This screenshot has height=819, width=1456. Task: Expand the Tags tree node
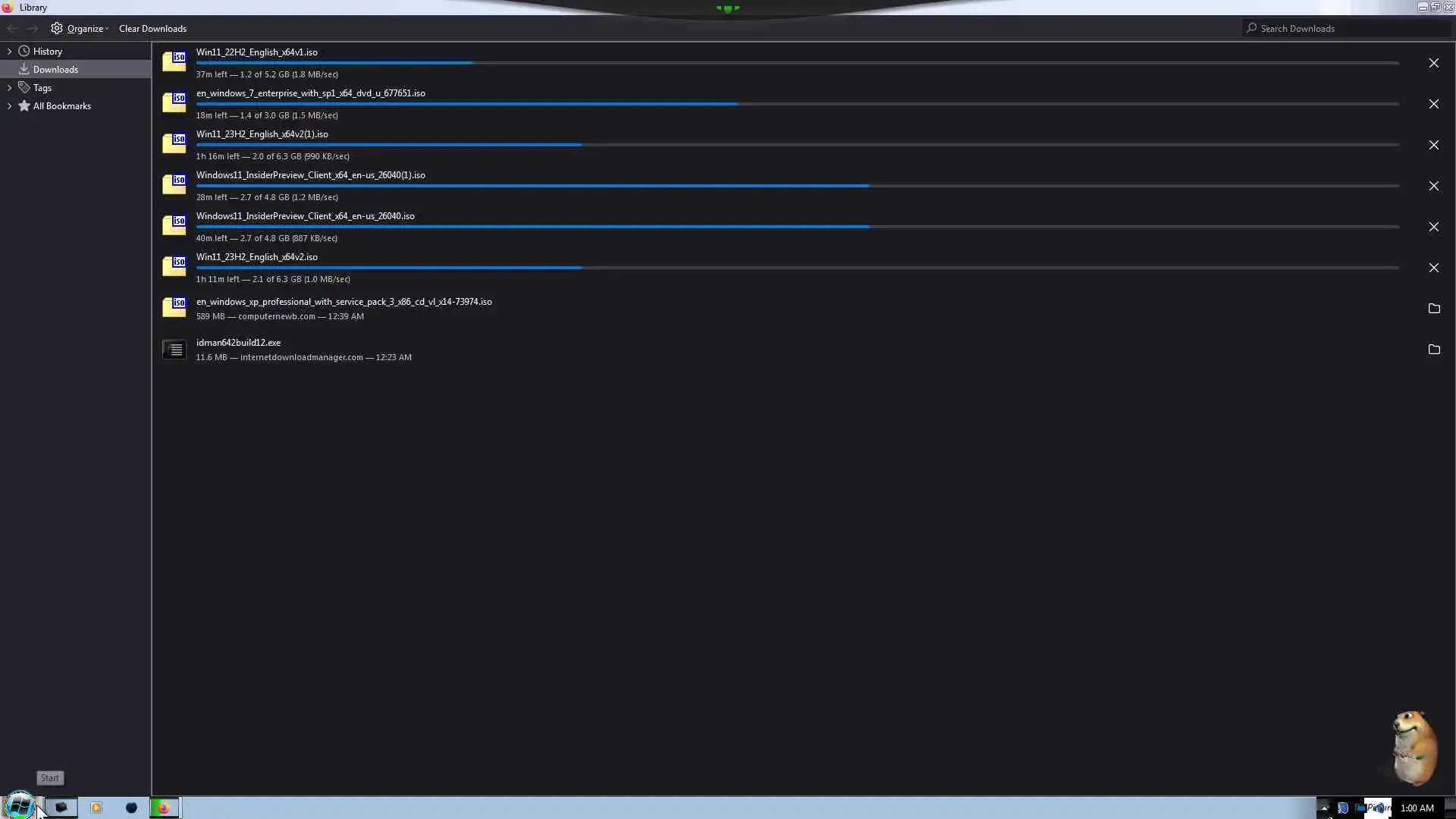click(9, 88)
